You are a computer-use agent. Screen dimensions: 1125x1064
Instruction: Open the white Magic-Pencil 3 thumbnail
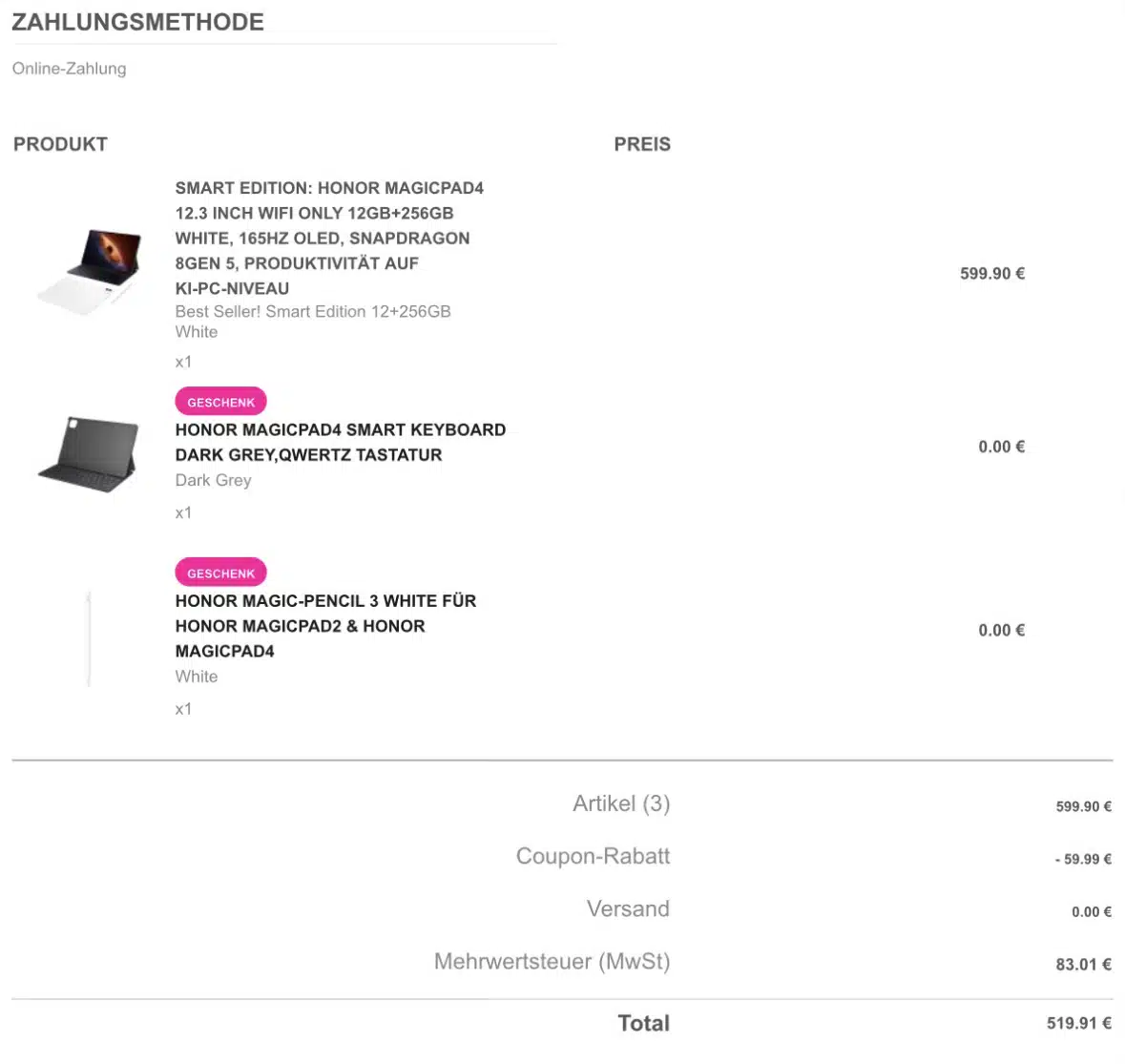pyautogui.click(x=89, y=638)
